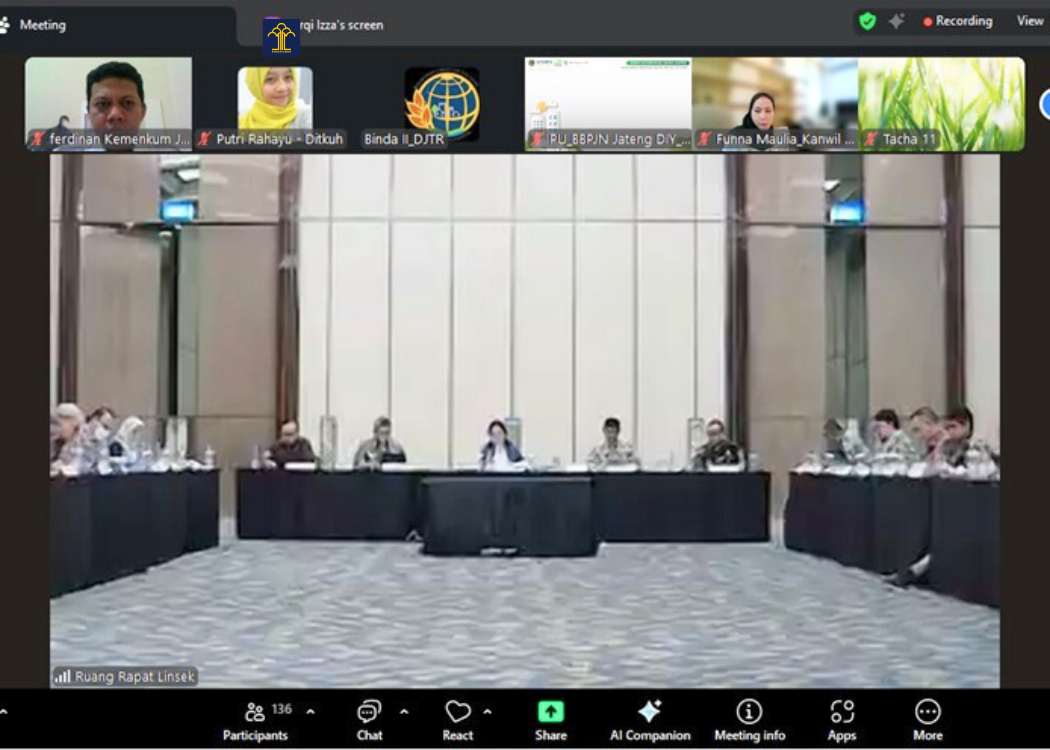Select the Putri Rahayu video thumbnail

coord(274,104)
